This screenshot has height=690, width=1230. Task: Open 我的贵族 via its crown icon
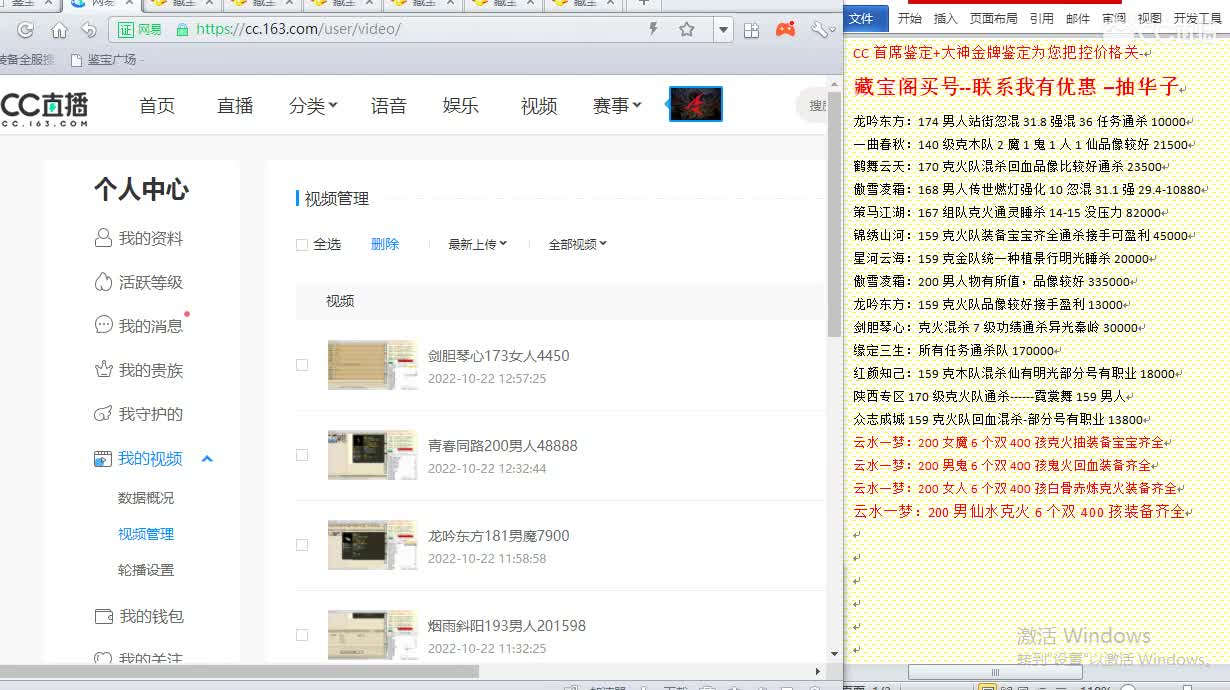pos(102,370)
